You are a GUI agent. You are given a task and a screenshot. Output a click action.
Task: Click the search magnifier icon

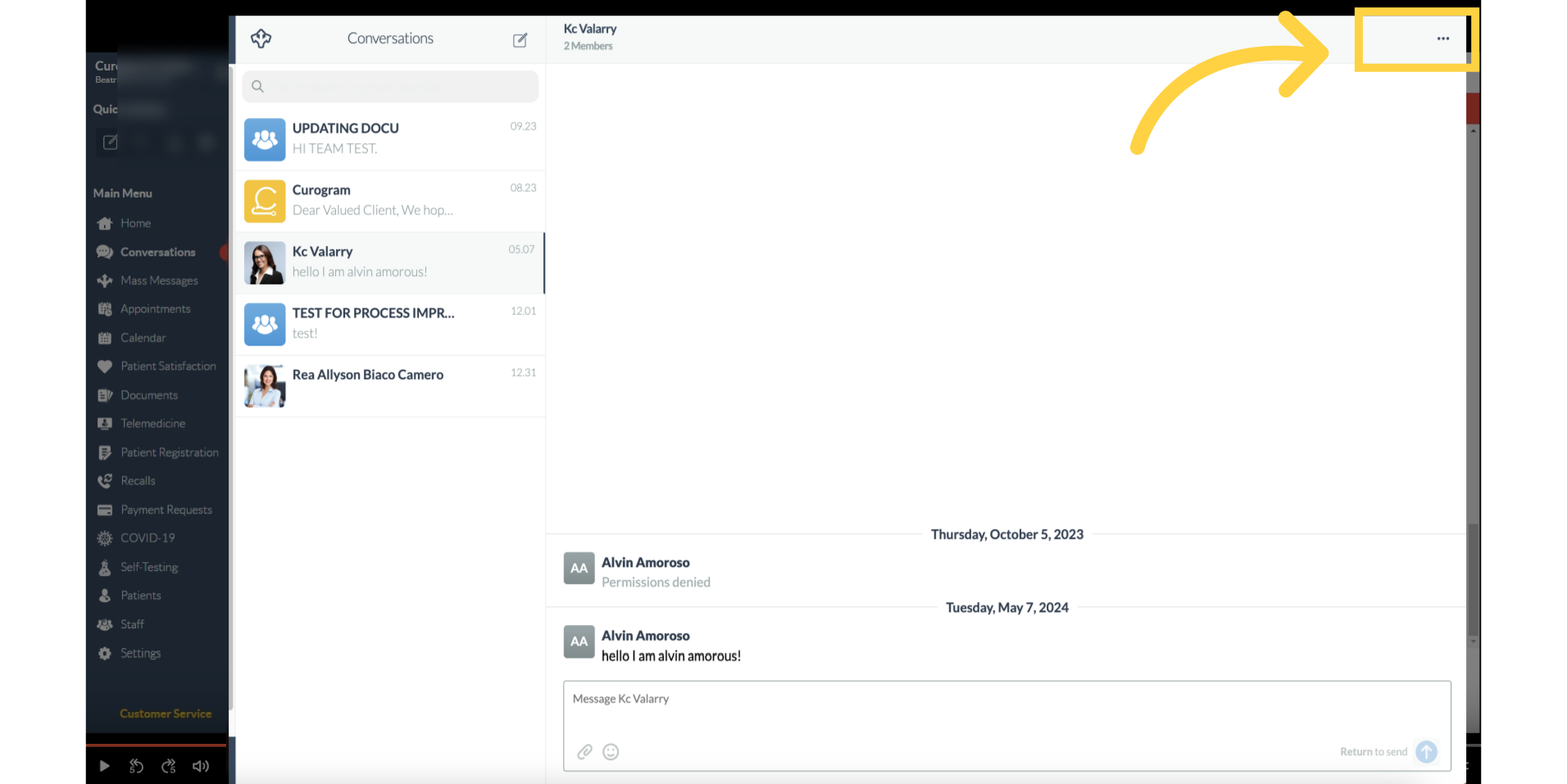pyautogui.click(x=257, y=86)
